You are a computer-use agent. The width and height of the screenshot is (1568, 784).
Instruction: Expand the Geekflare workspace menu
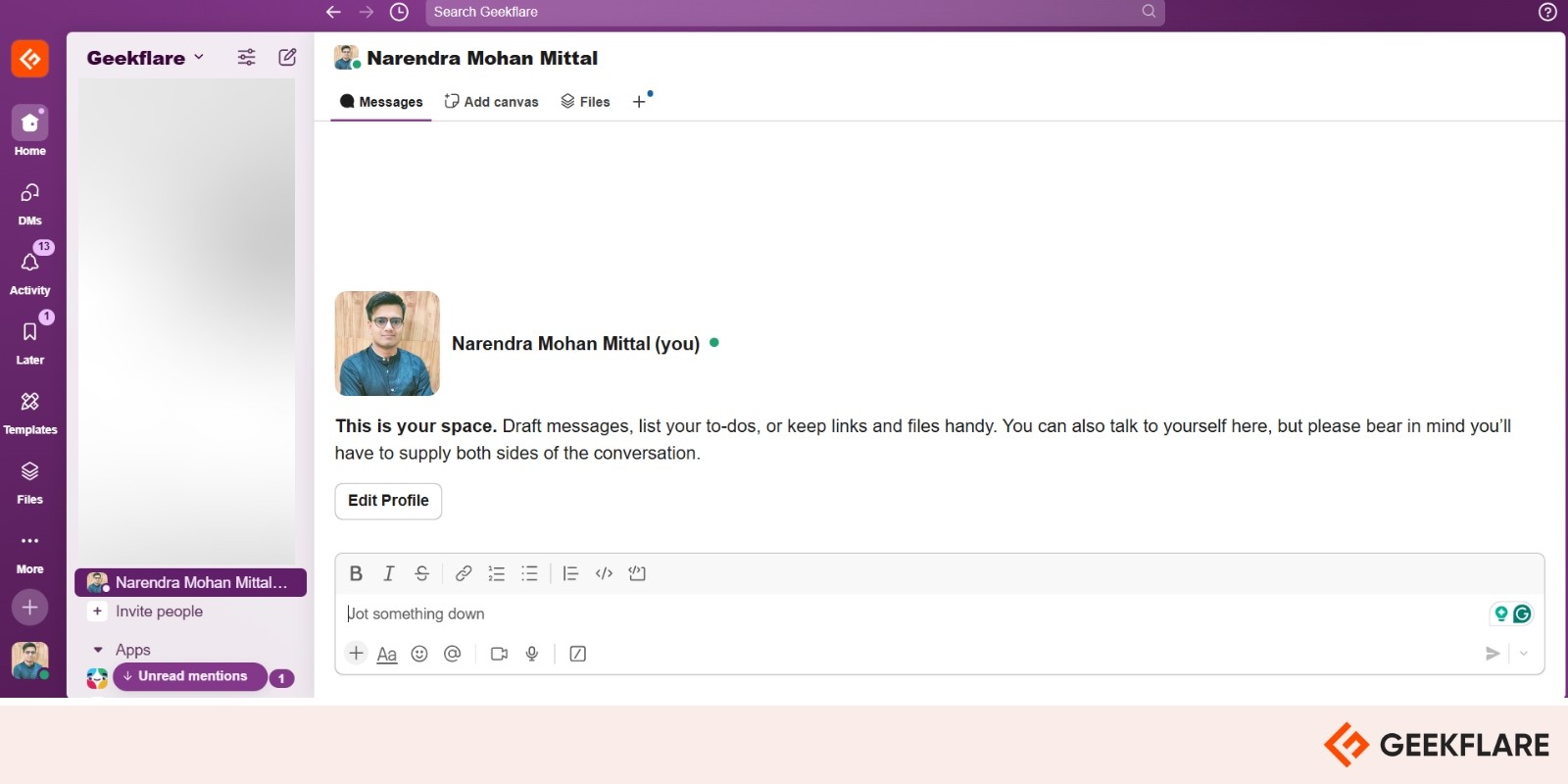tap(145, 58)
